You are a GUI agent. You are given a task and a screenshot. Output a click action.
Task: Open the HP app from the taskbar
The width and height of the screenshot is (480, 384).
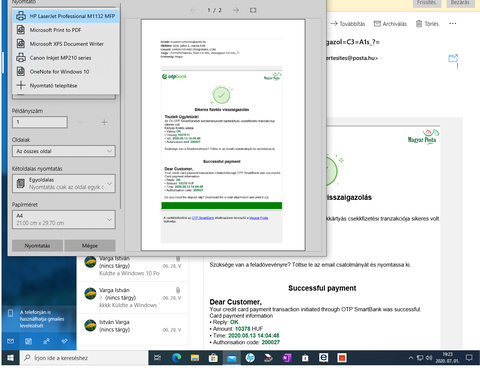tap(250, 358)
